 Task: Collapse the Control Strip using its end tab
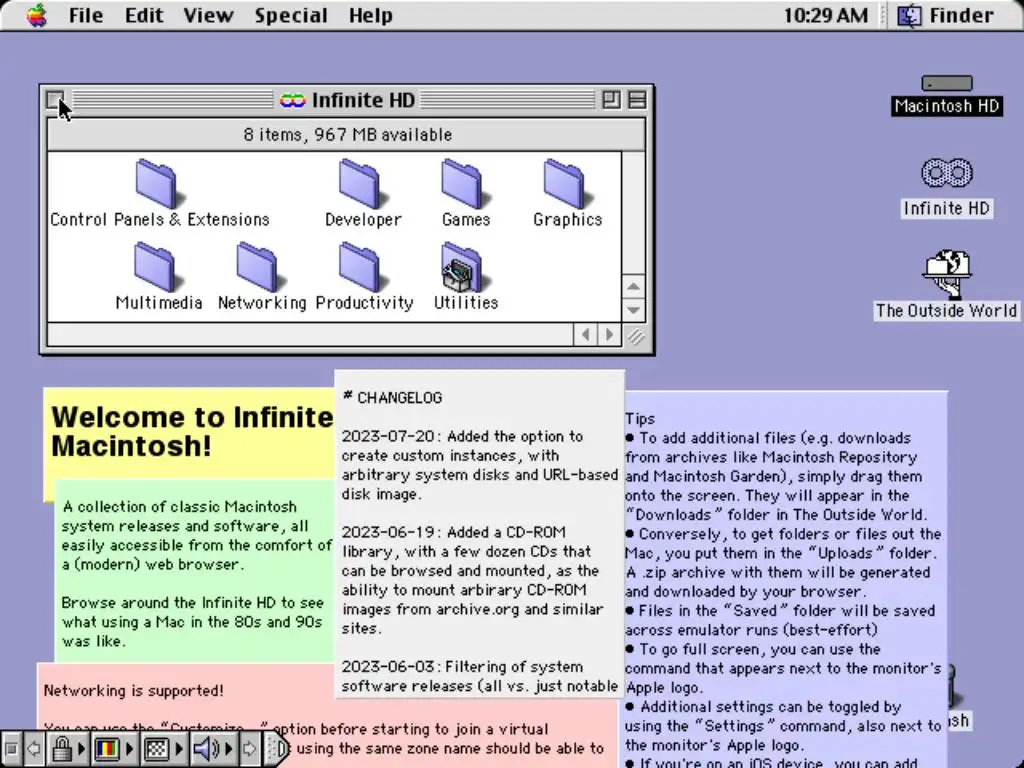click(277, 748)
